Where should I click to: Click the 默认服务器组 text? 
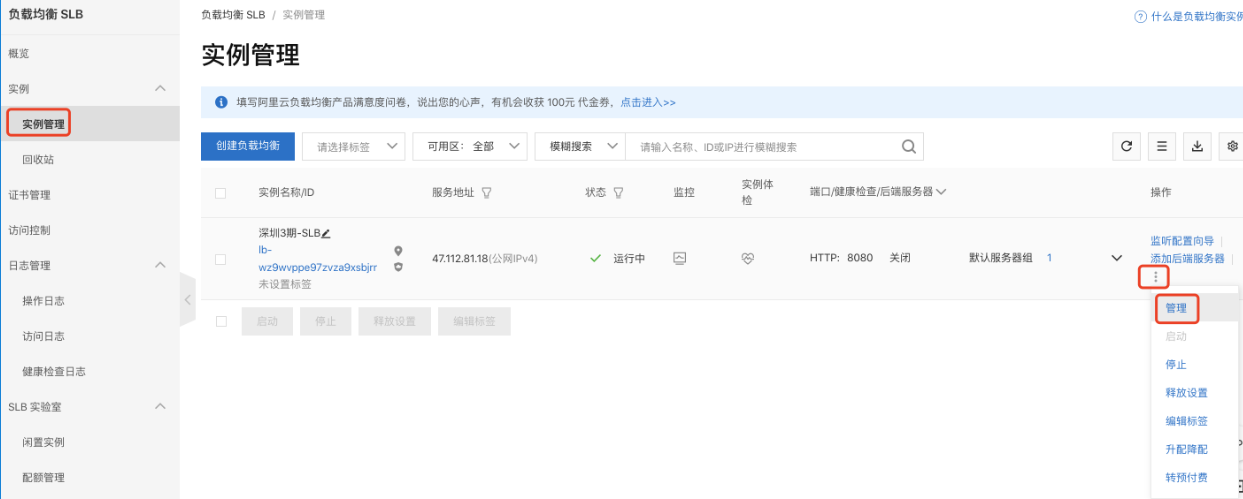click(1001, 258)
